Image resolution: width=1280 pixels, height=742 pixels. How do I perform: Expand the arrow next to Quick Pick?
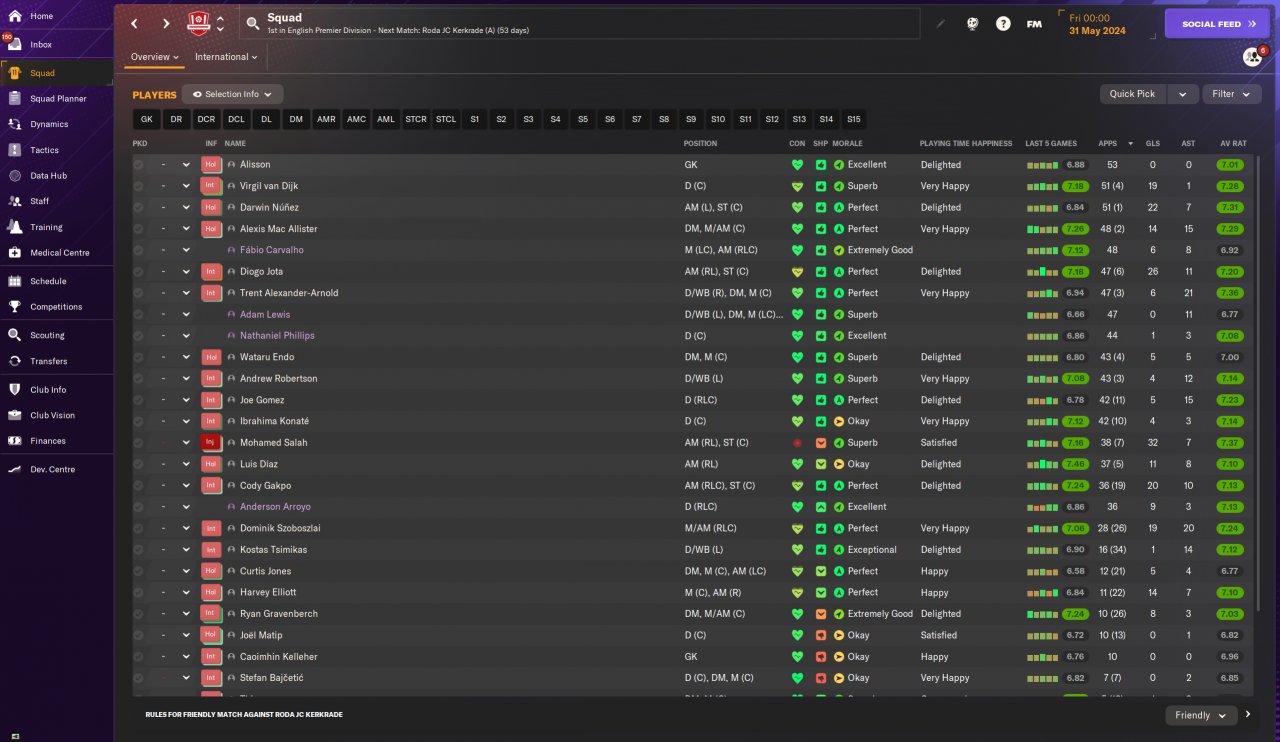click(1182, 94)
